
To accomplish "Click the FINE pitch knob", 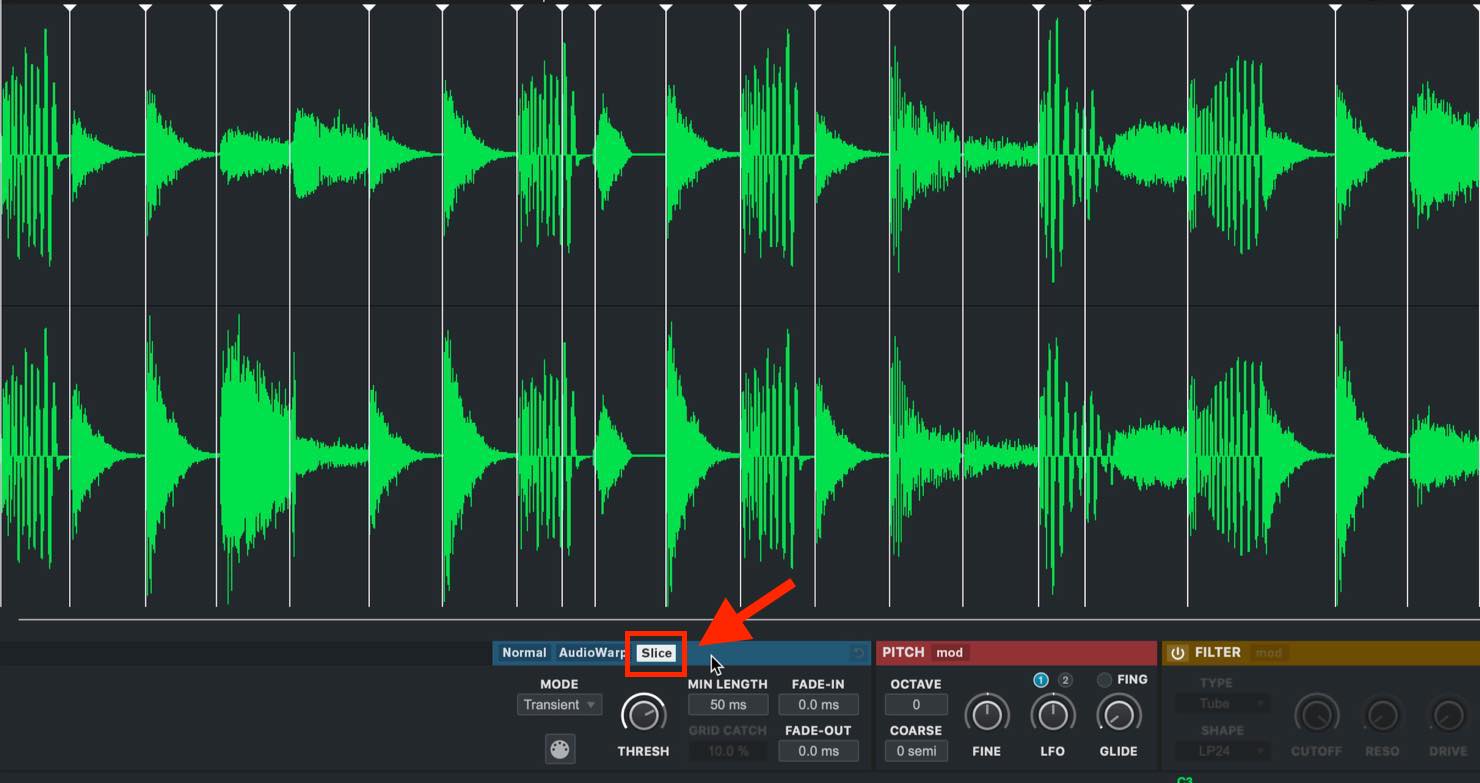I will 987,715.
